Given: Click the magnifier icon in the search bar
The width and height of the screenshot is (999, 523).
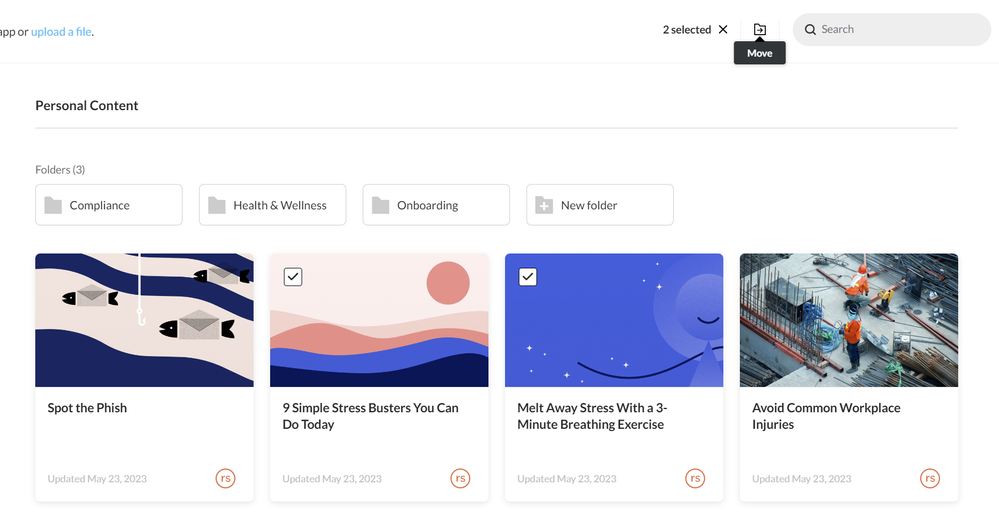Looking at the screenshot, I should 811,30.
